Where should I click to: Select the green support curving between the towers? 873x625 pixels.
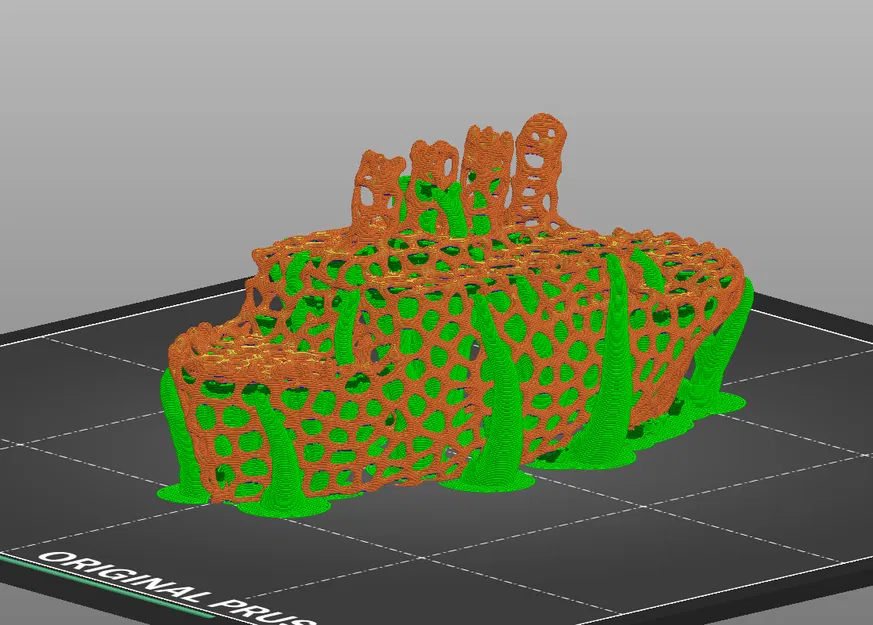(457, 211)
